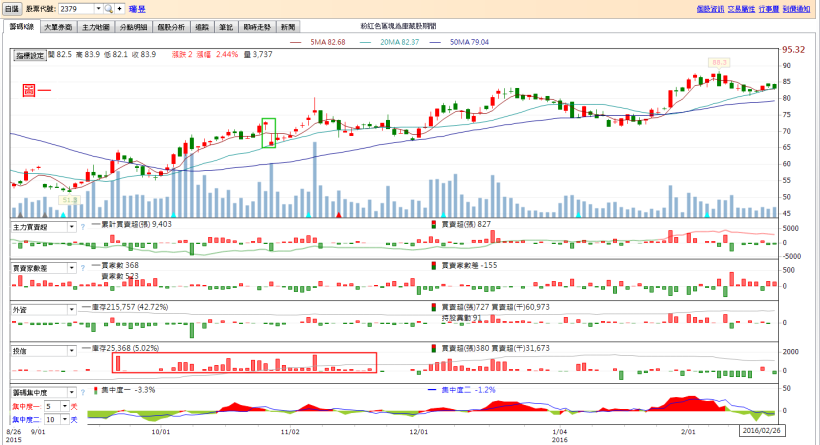Click the 自選 button
This screenshot has width=820, height=445.
point(12,8)
